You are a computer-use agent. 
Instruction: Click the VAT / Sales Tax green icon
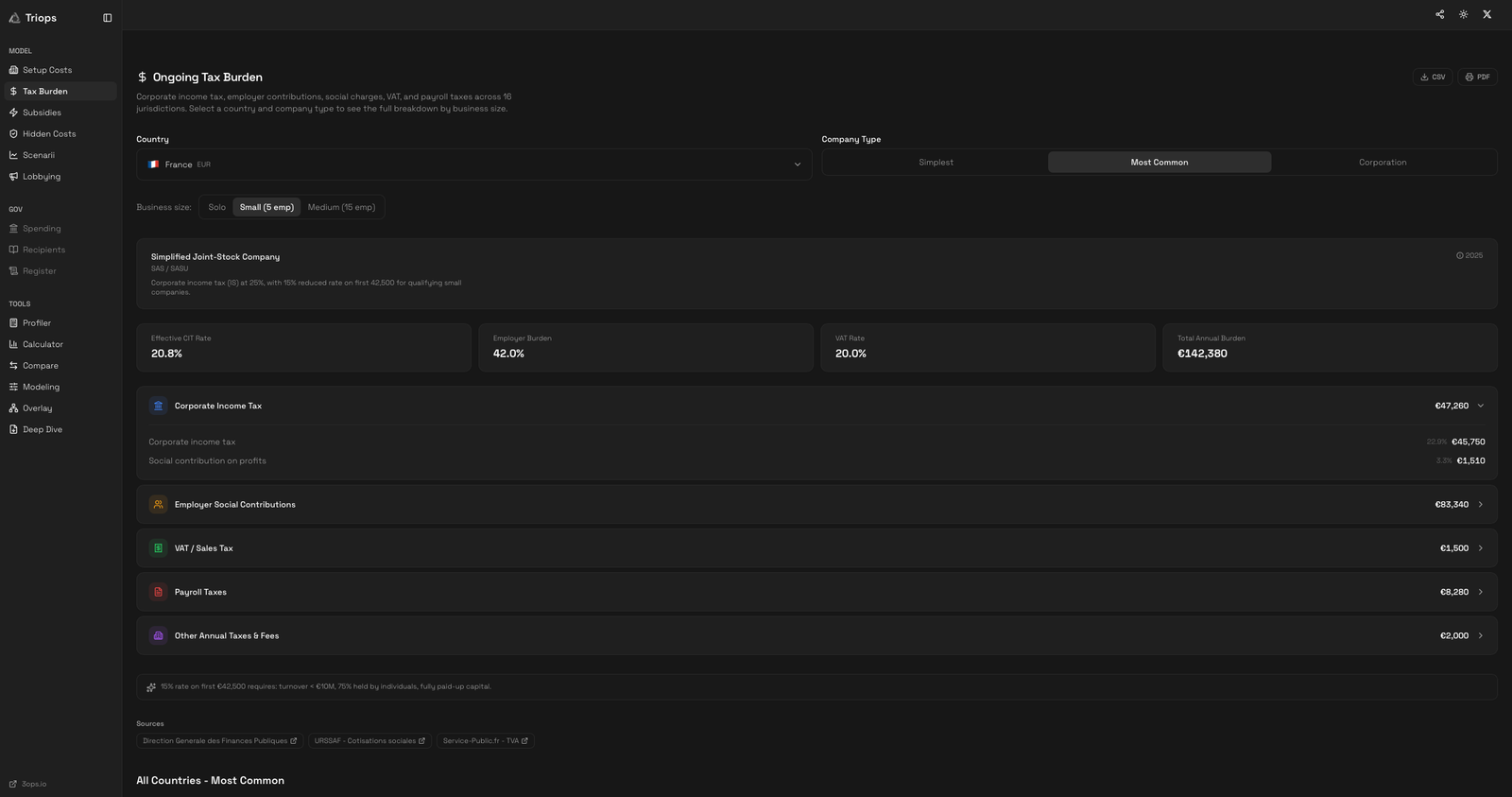pos(158,548)
